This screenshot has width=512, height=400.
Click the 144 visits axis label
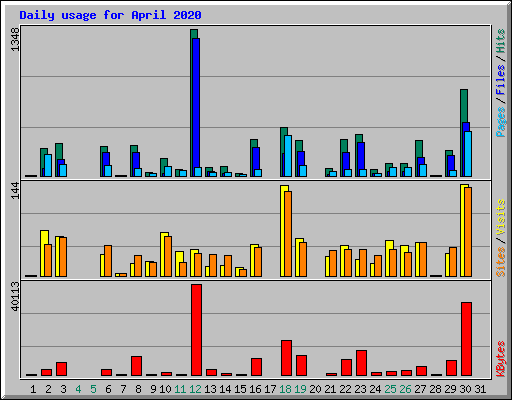(15, 191)
